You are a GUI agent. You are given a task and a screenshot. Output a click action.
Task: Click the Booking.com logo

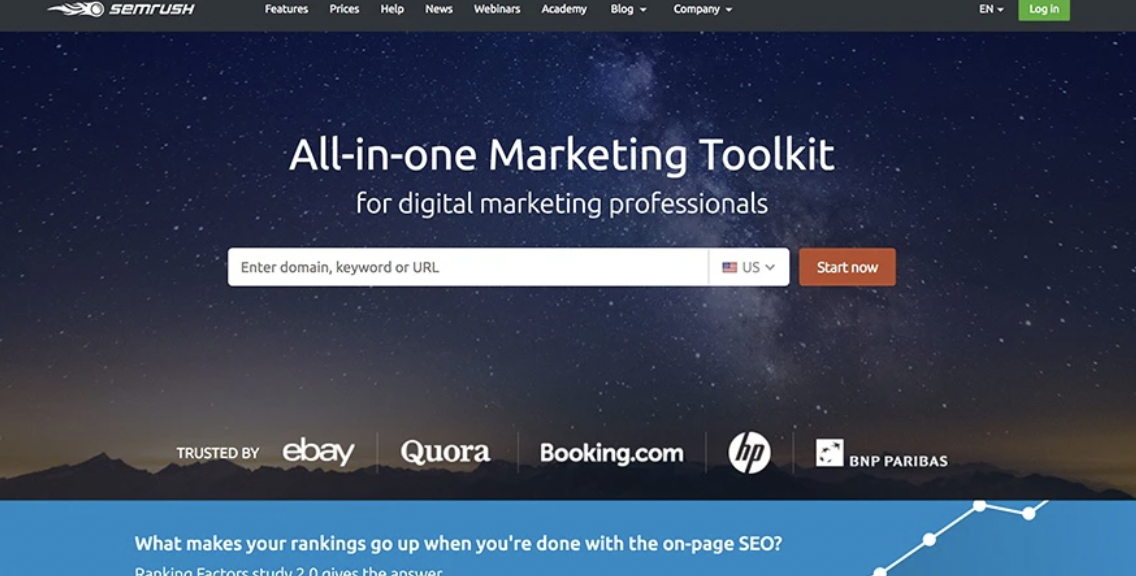(x=611, y=453)
